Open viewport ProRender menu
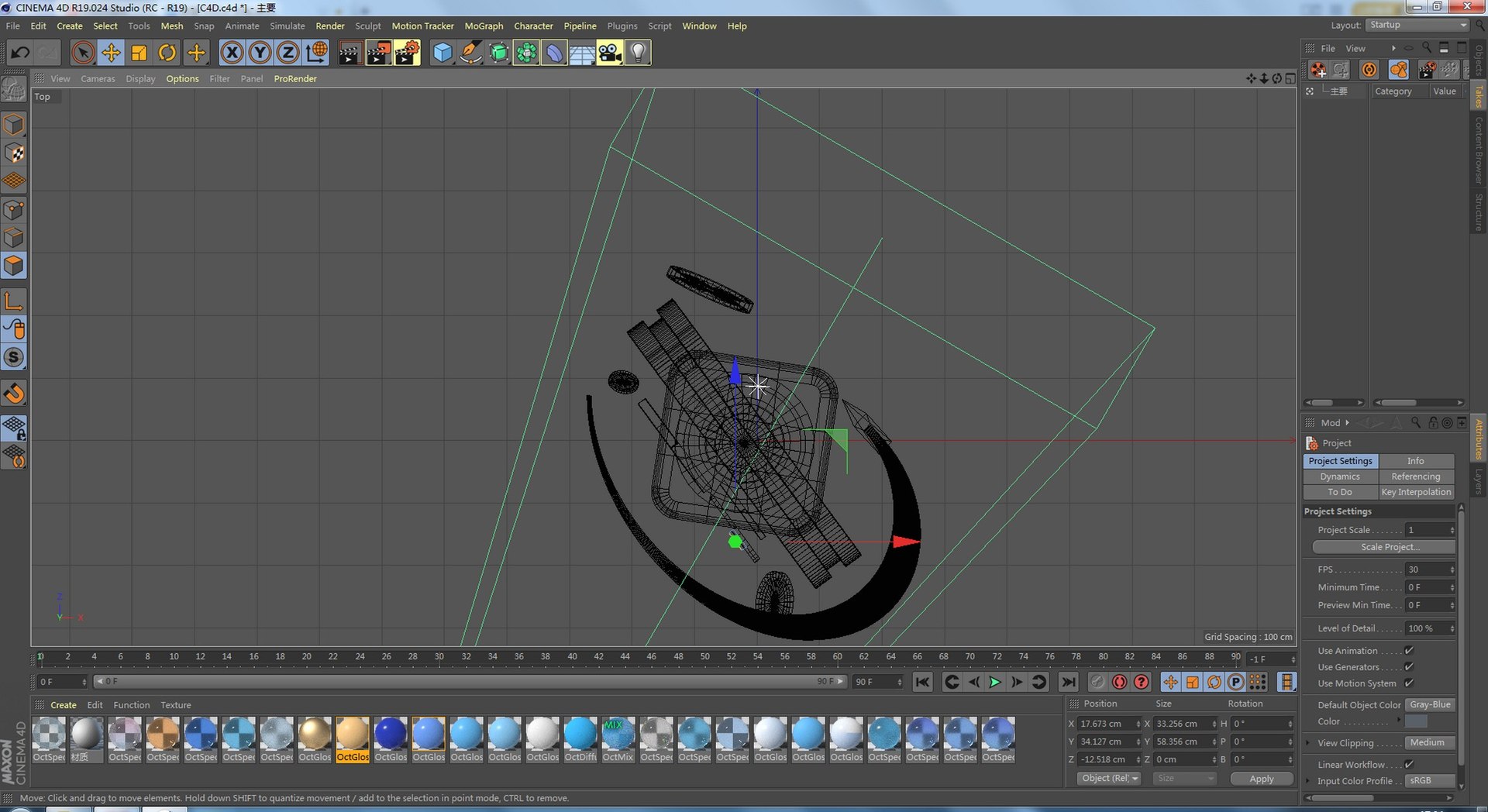 [295, 78]
